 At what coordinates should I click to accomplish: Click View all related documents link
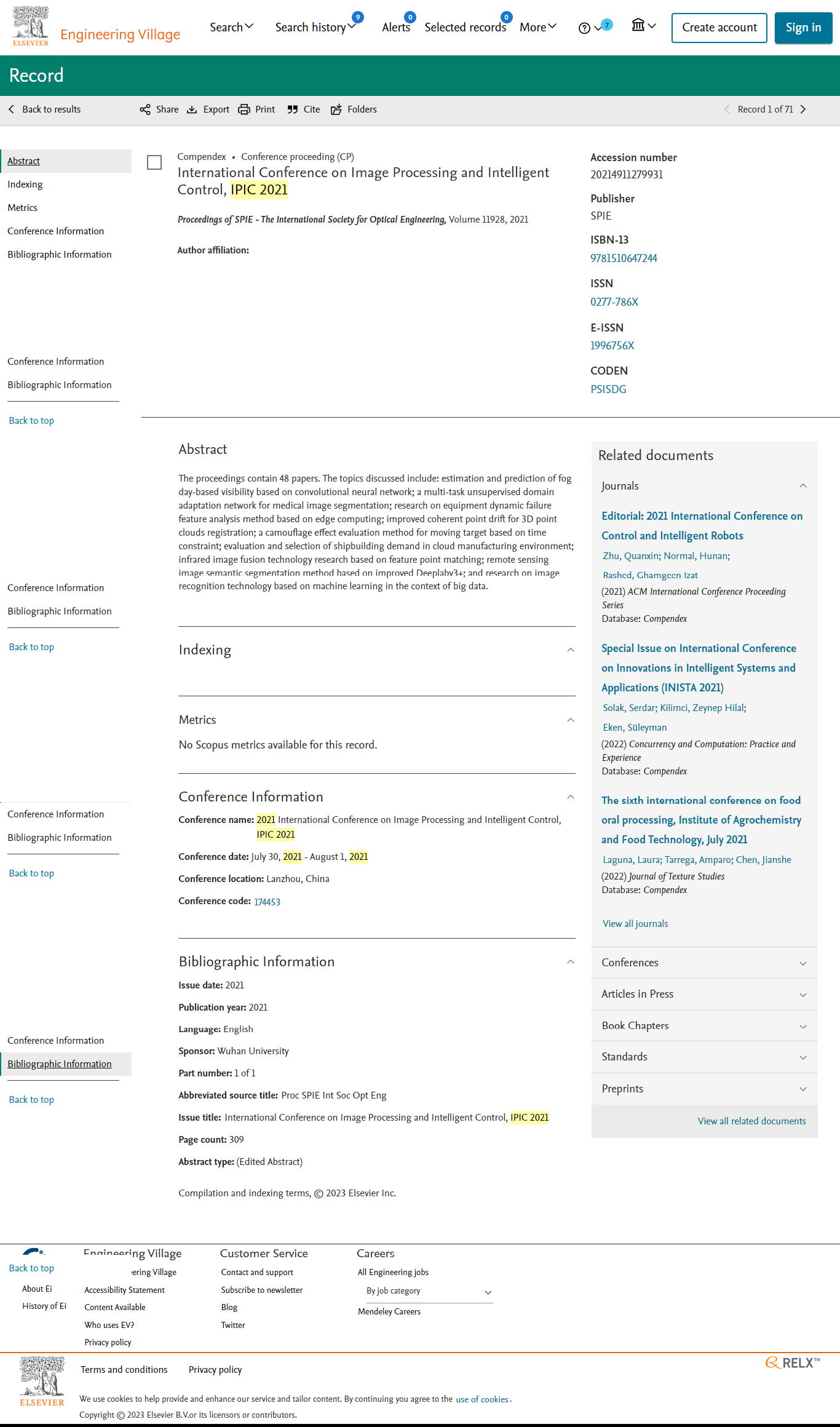pyautogui.click(x=751, y=1121)
